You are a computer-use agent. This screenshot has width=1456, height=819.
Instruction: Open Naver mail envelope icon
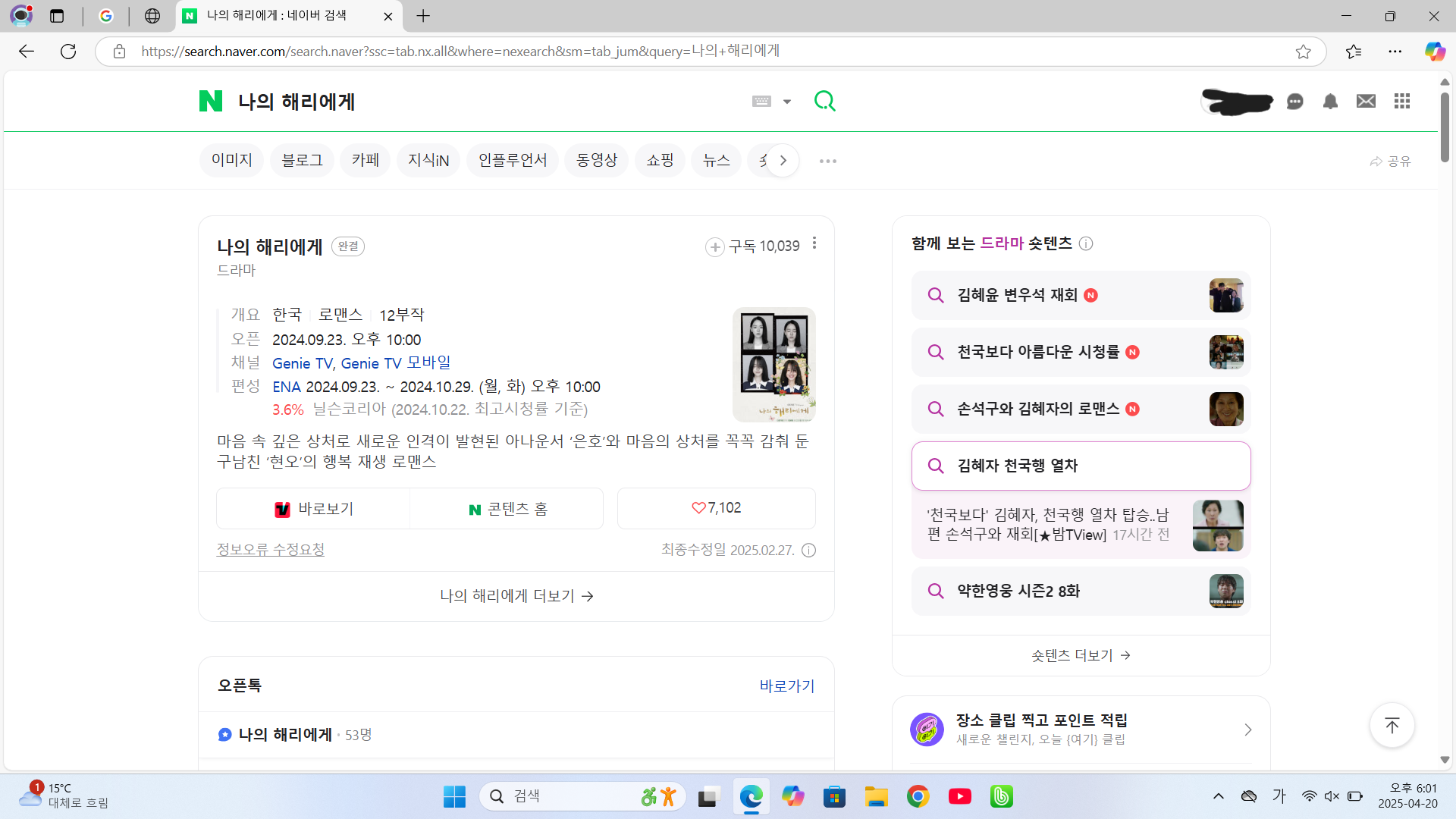pyautogui.click(x=1366, y=102)
